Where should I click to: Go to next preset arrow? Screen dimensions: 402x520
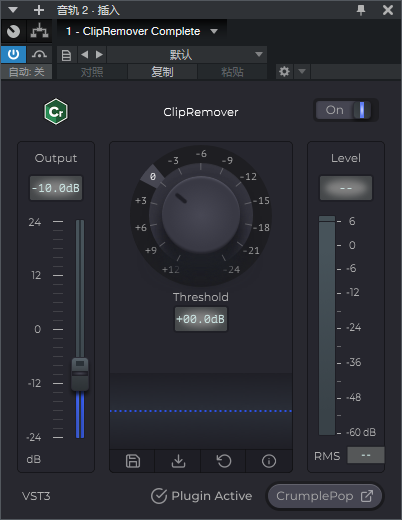[99, 54]
